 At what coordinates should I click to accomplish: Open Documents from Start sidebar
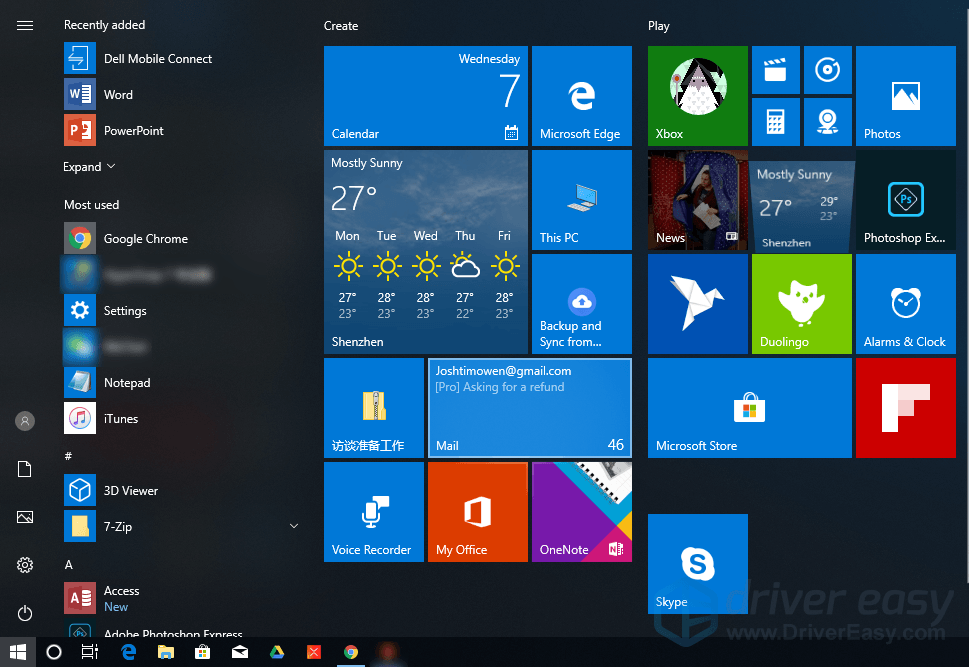pos(25,469)
